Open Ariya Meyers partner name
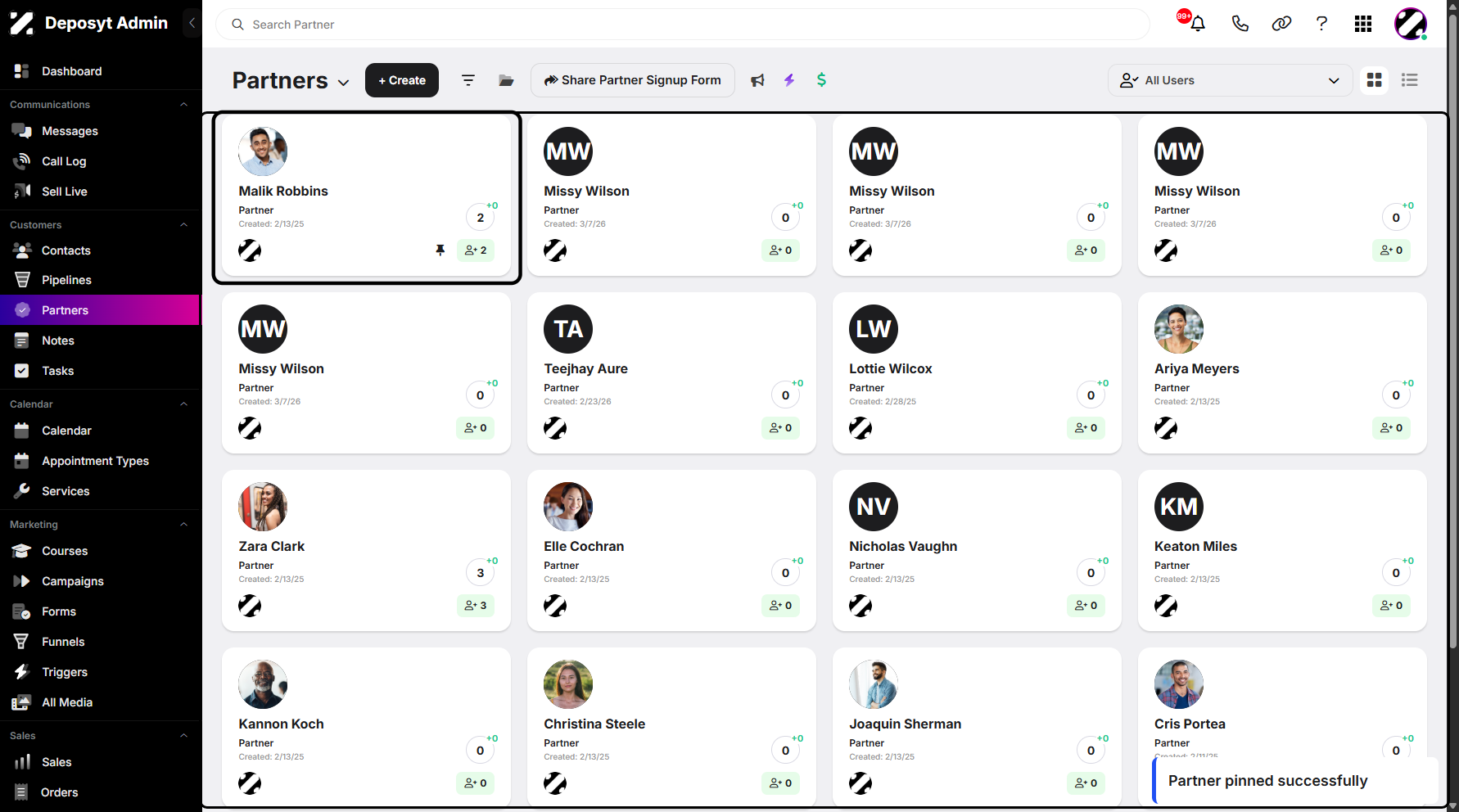The image size is (1459, 812). tap(1196, 368)
